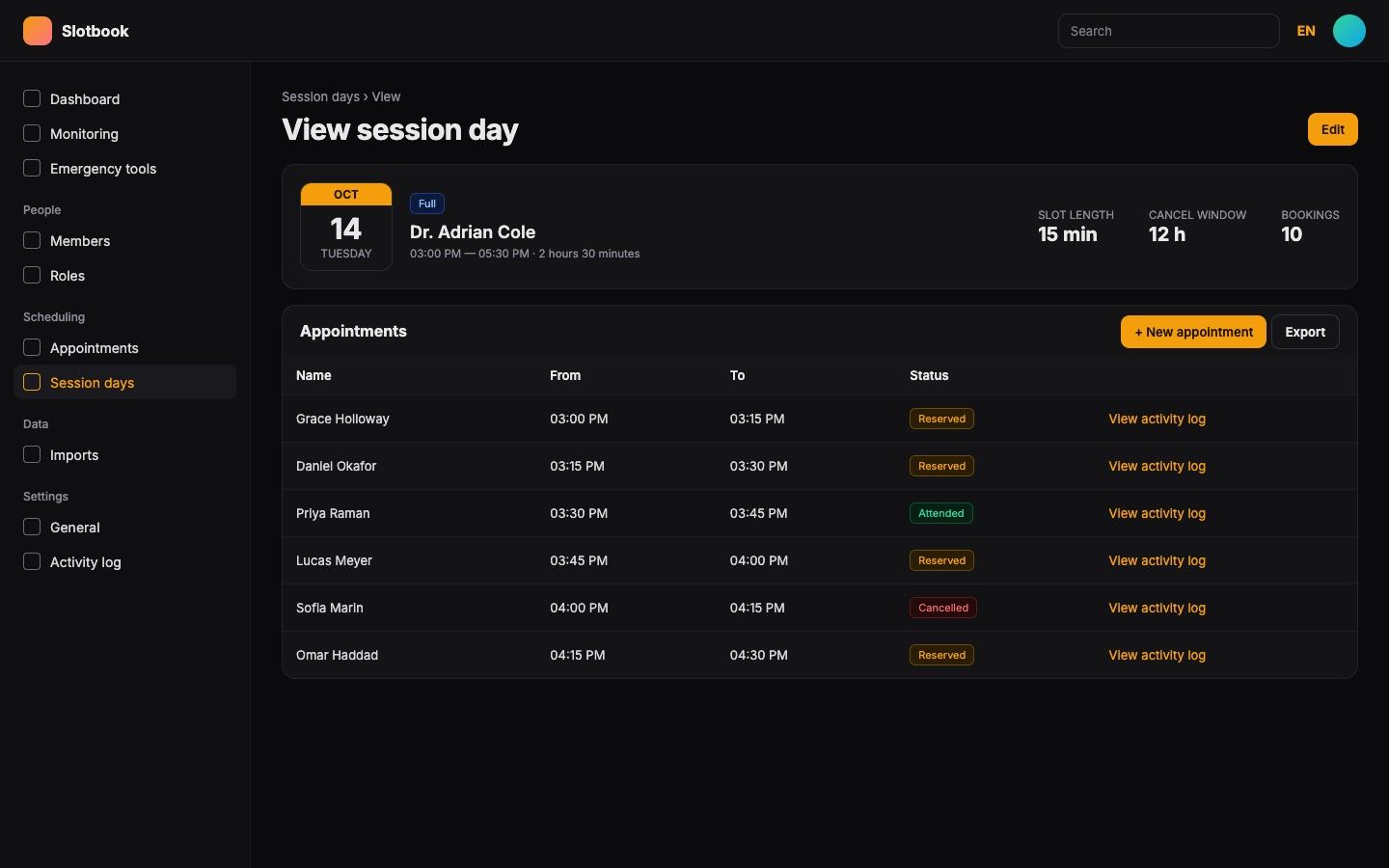Open Appointments in the sidebar

125,347
